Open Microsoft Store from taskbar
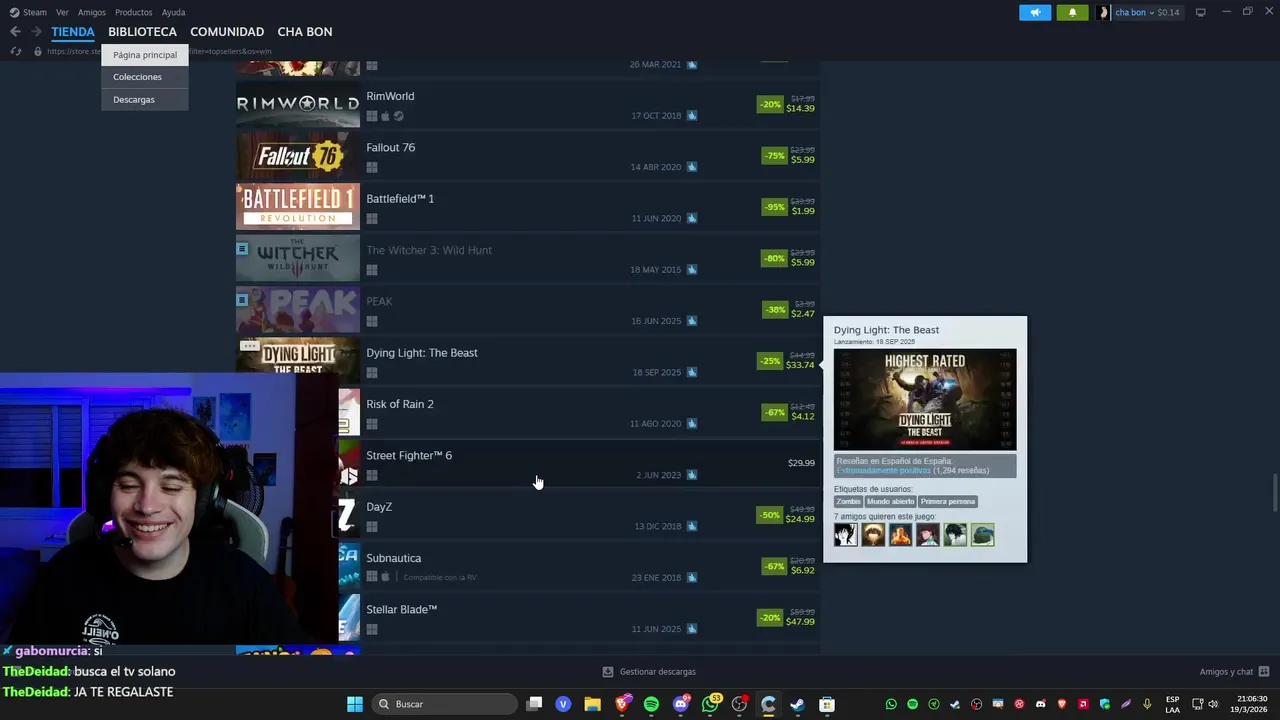Viewport: 1280px width, 720px height. click(827, 704)
